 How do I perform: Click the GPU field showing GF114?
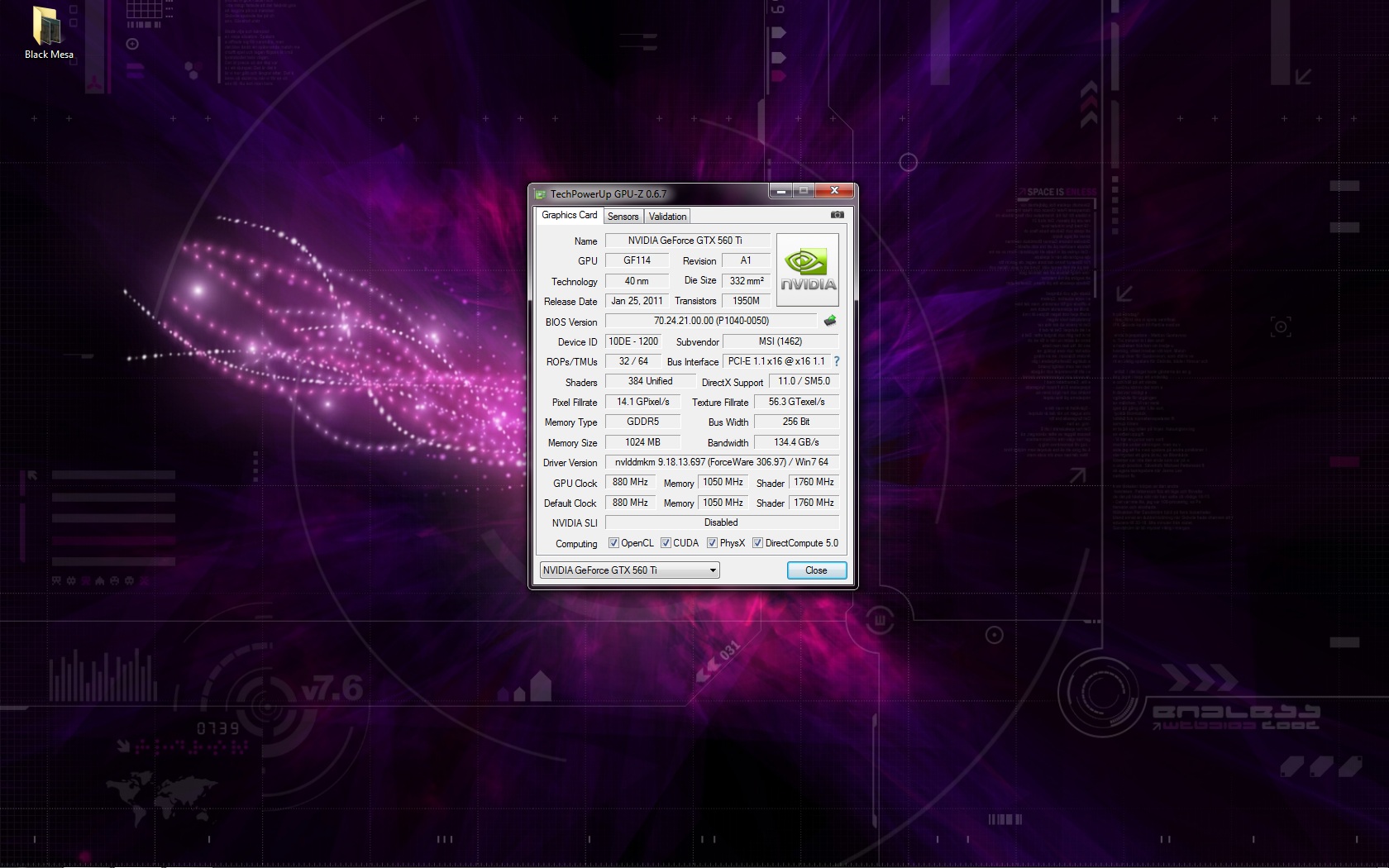point(637,260)
